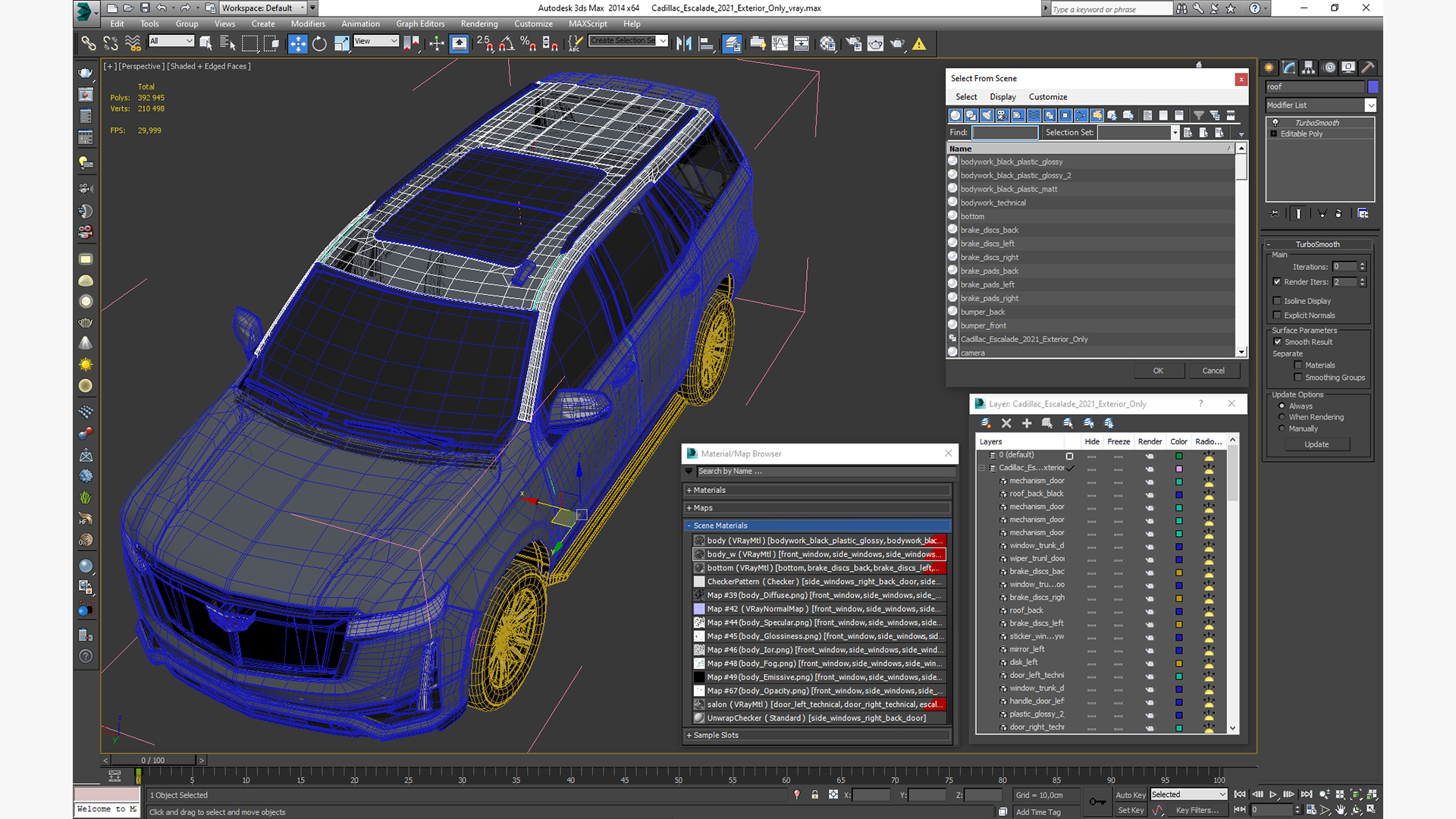Click OK in Select From Scene
The image size is (1456, 819).
1158,371
